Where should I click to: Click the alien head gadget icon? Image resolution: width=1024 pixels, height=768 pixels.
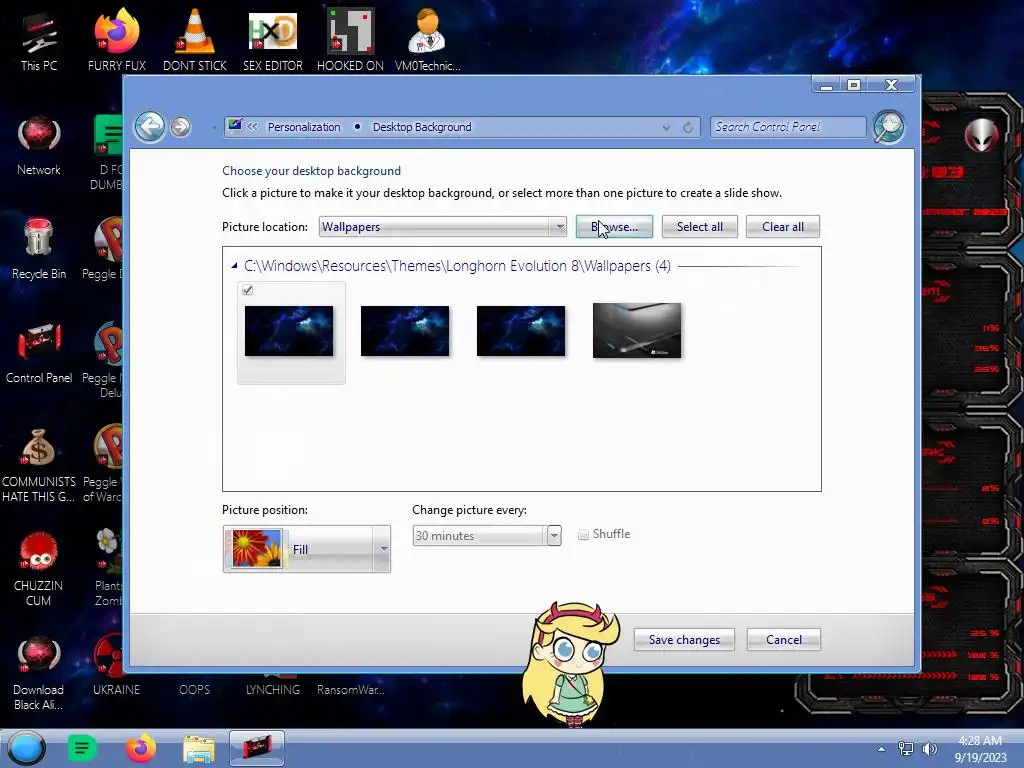(x=981, y=135)
